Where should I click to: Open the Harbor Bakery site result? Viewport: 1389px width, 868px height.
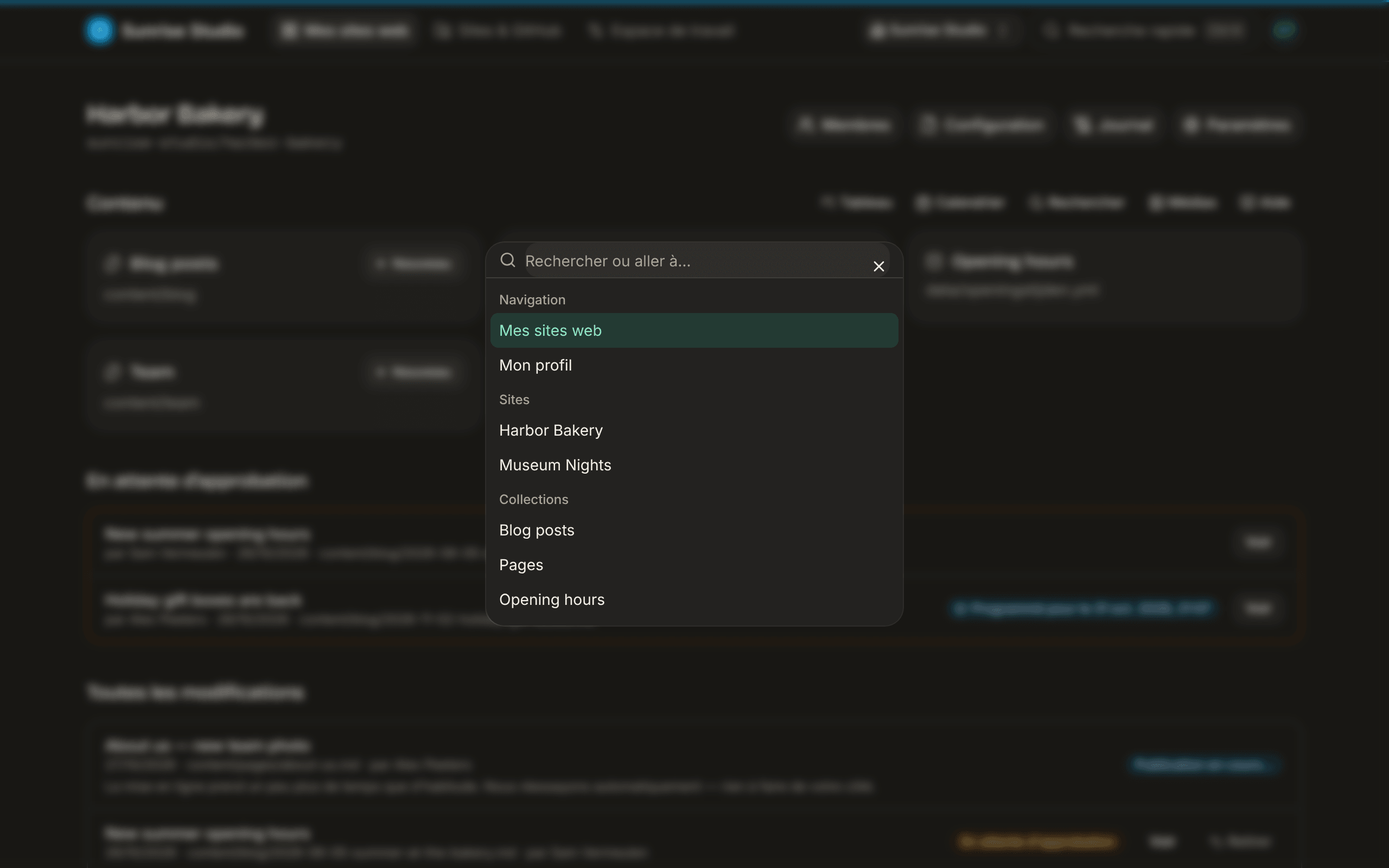click(694, 431)
